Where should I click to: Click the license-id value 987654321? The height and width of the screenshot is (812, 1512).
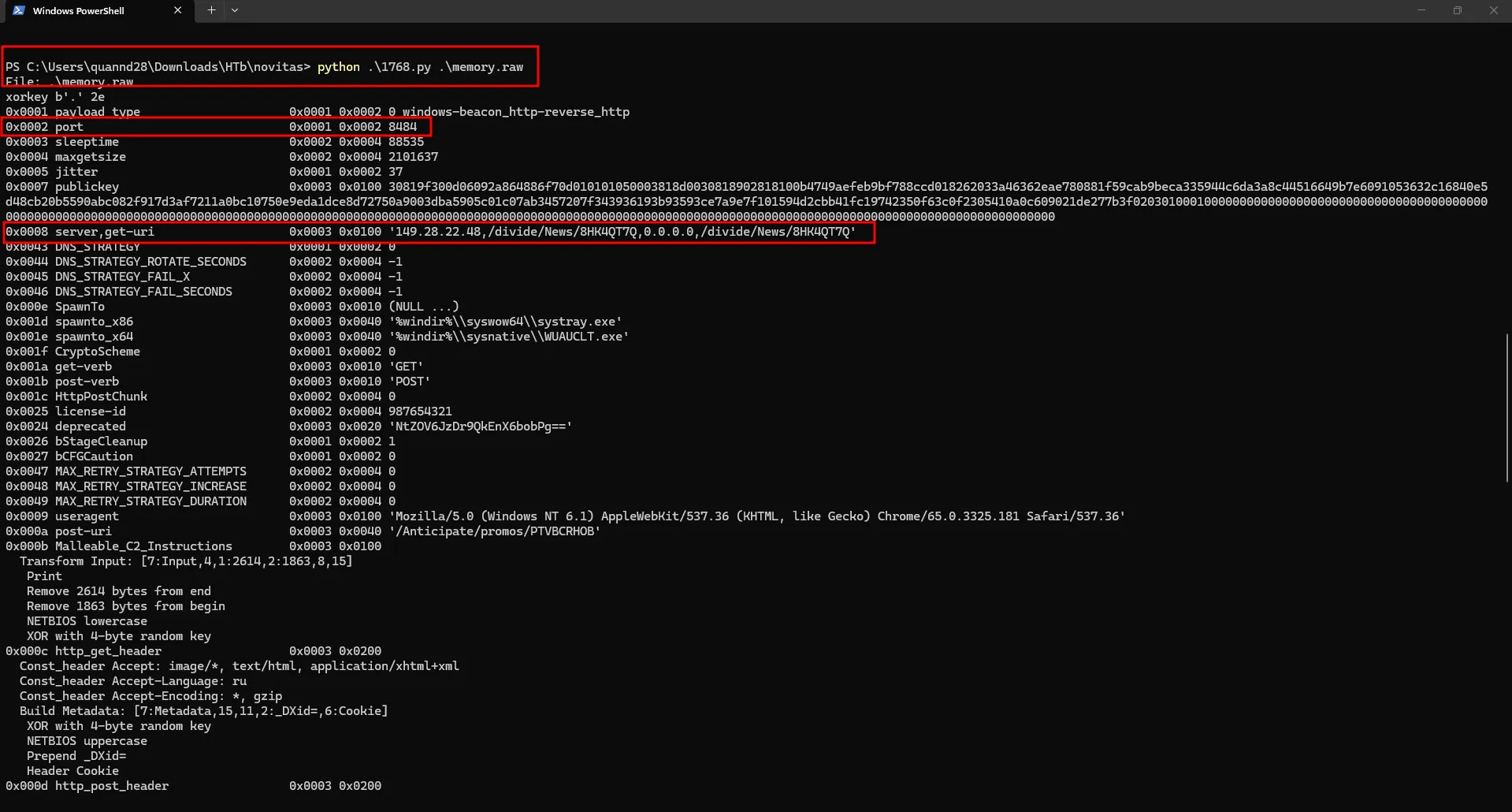pos(420,412)
